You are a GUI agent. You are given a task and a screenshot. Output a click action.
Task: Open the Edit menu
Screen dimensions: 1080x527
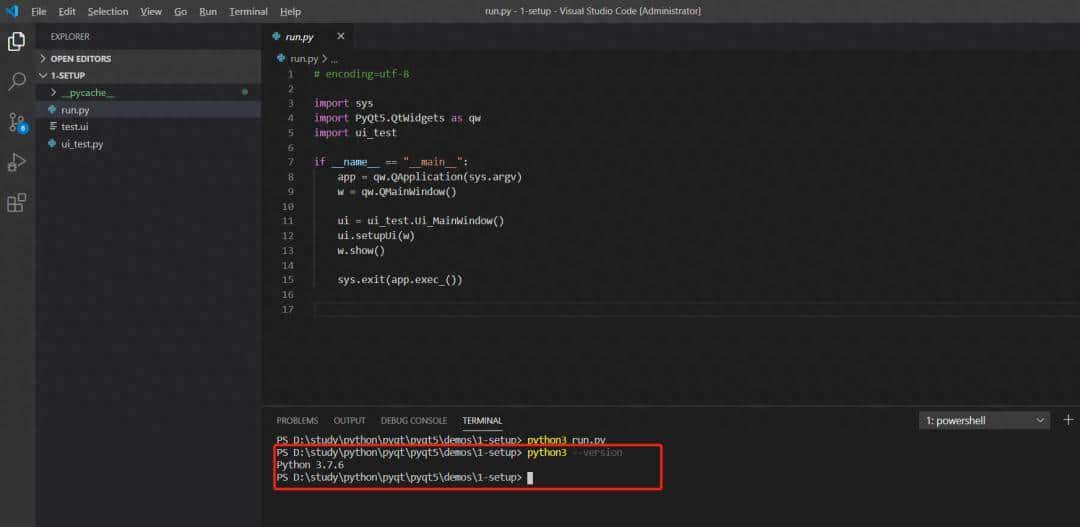point(67,12)
